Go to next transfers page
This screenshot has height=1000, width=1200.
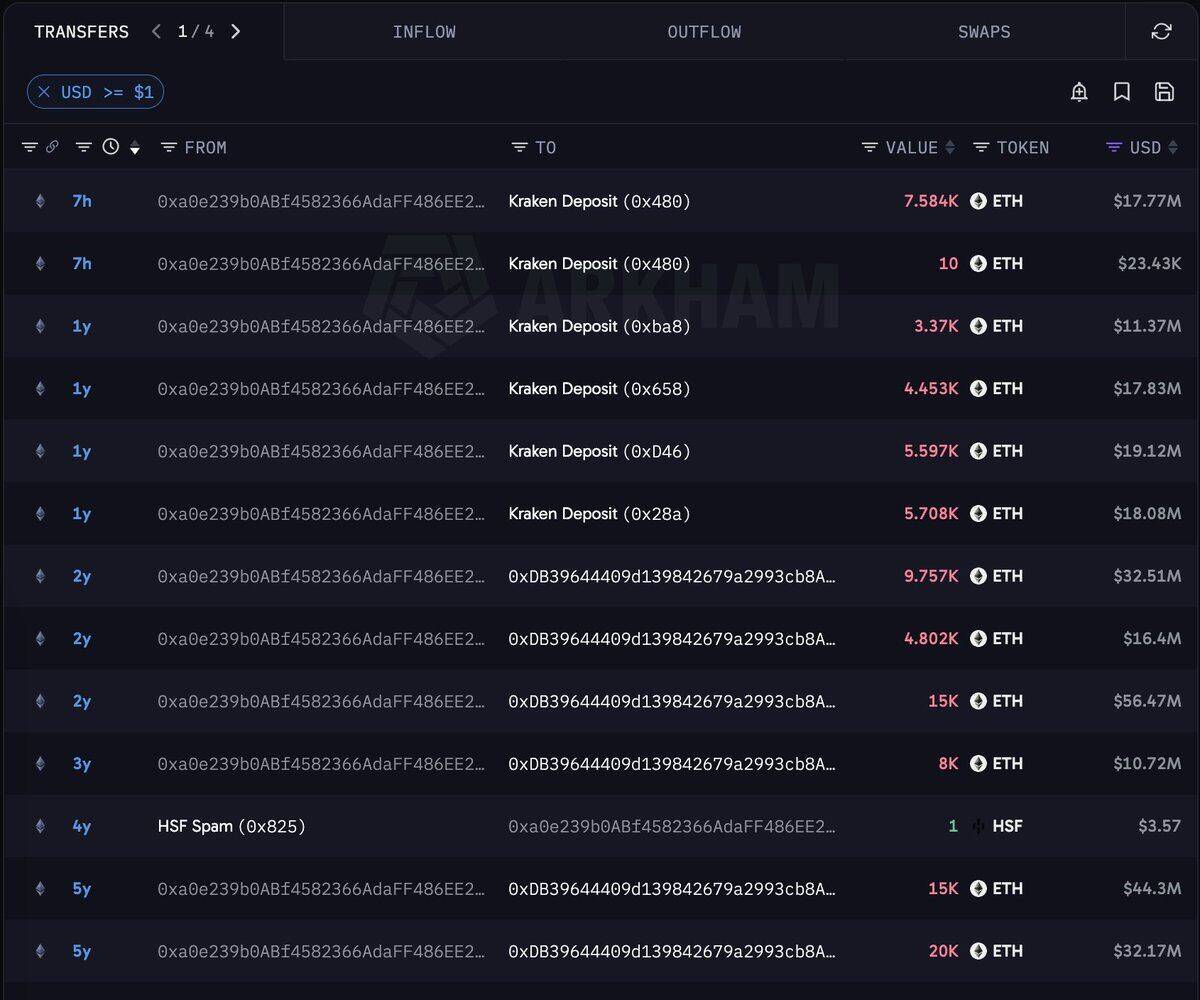tap(235, 31)
